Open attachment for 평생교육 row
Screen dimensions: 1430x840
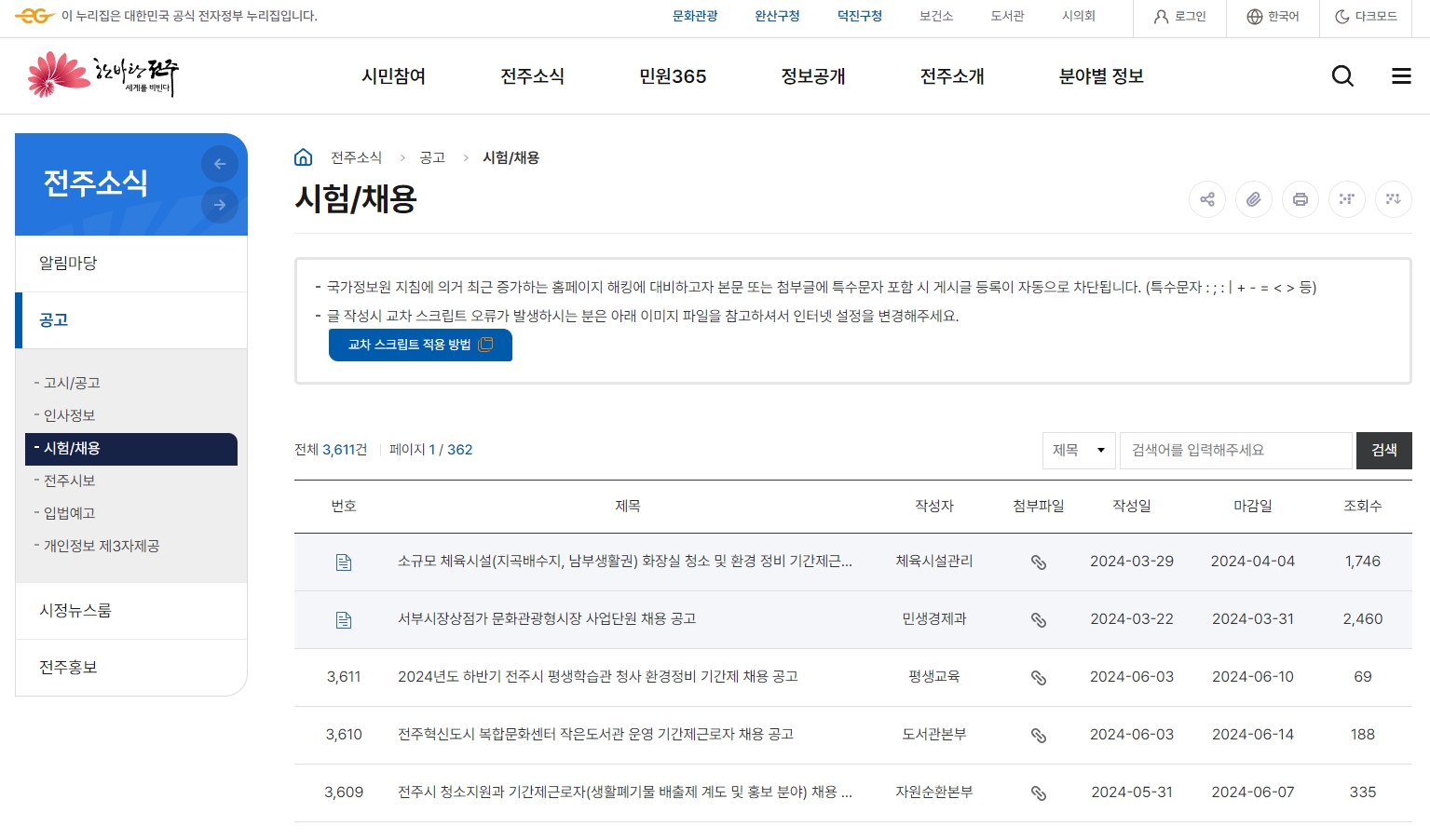click(1039, 678)
